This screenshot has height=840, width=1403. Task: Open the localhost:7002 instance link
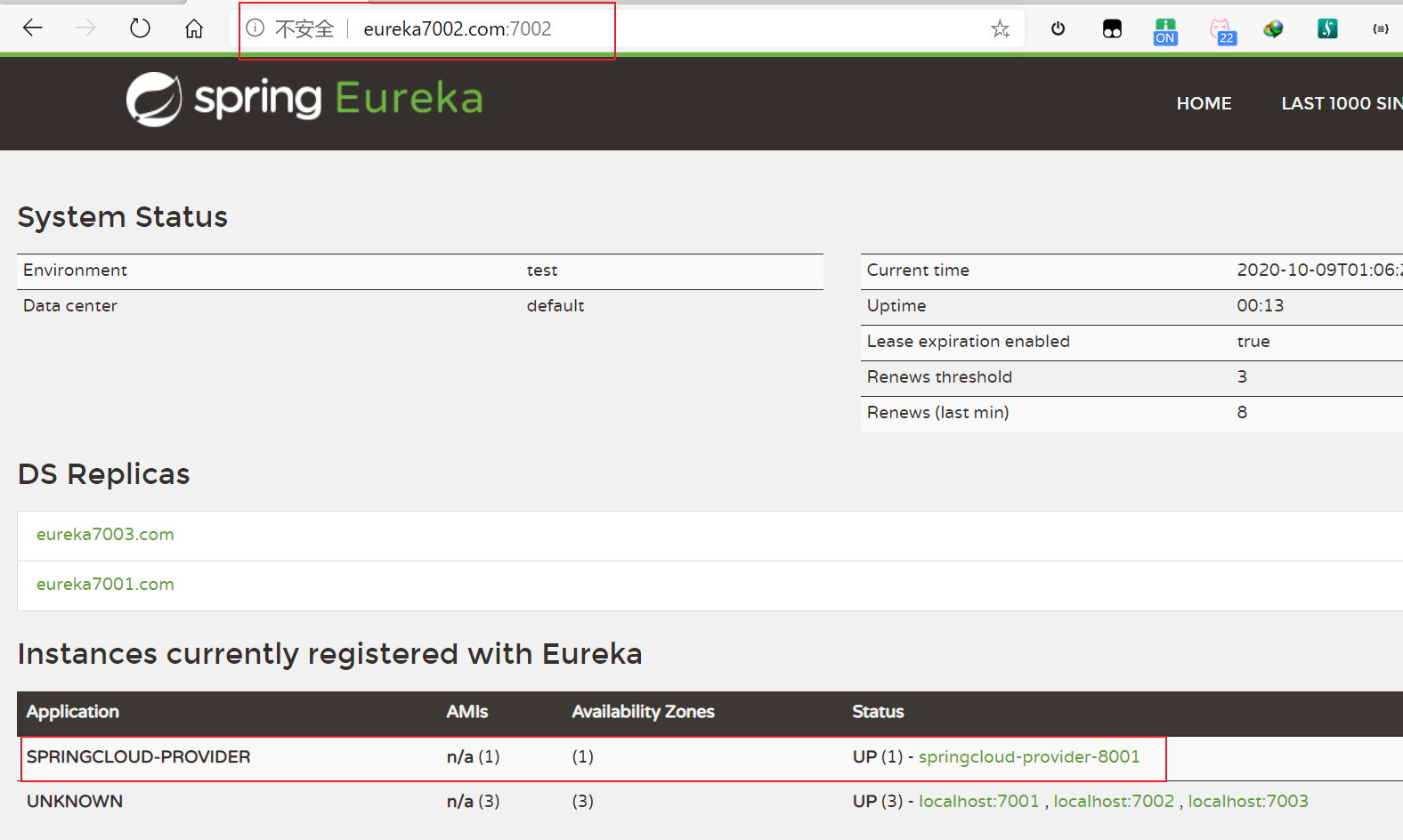(x=1114, y=801)
